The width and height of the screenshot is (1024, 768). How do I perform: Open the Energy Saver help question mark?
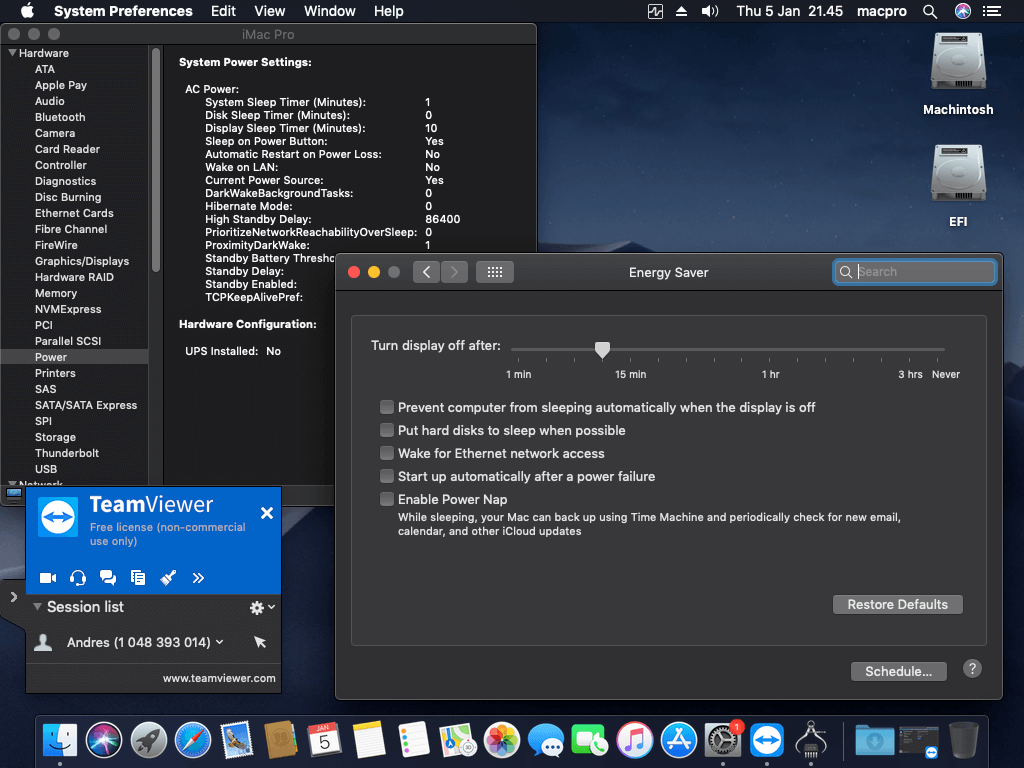pos(972,669)
